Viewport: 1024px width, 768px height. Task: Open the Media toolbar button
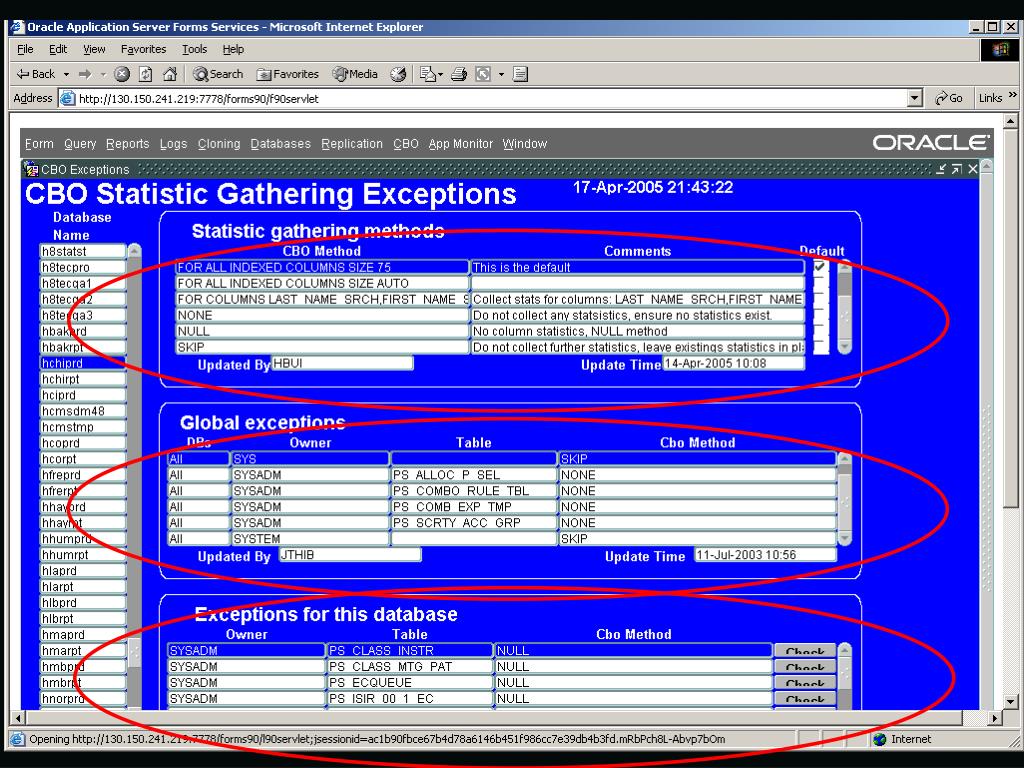355,74
